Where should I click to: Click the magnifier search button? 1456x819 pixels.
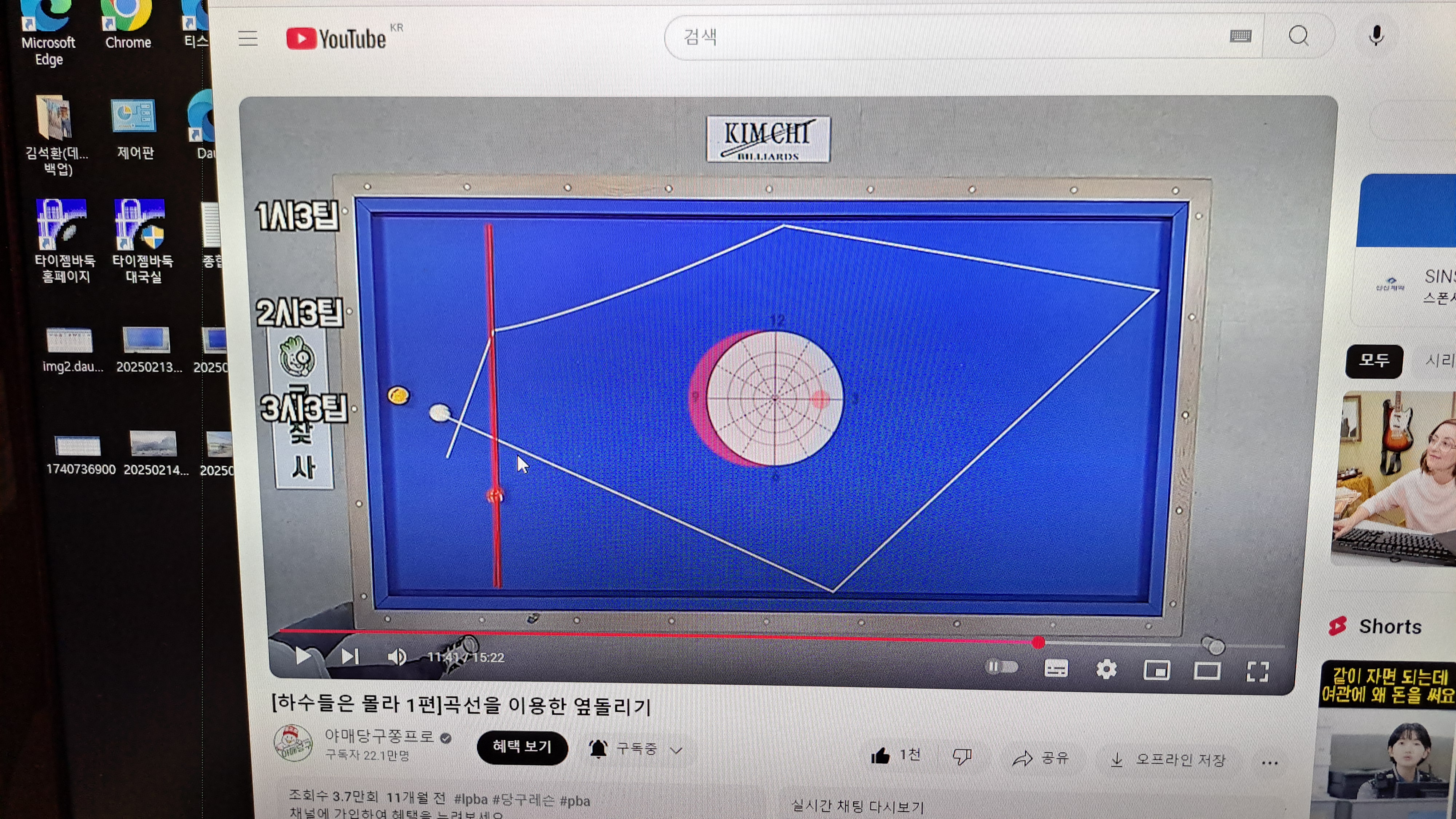coord(1298,36)
